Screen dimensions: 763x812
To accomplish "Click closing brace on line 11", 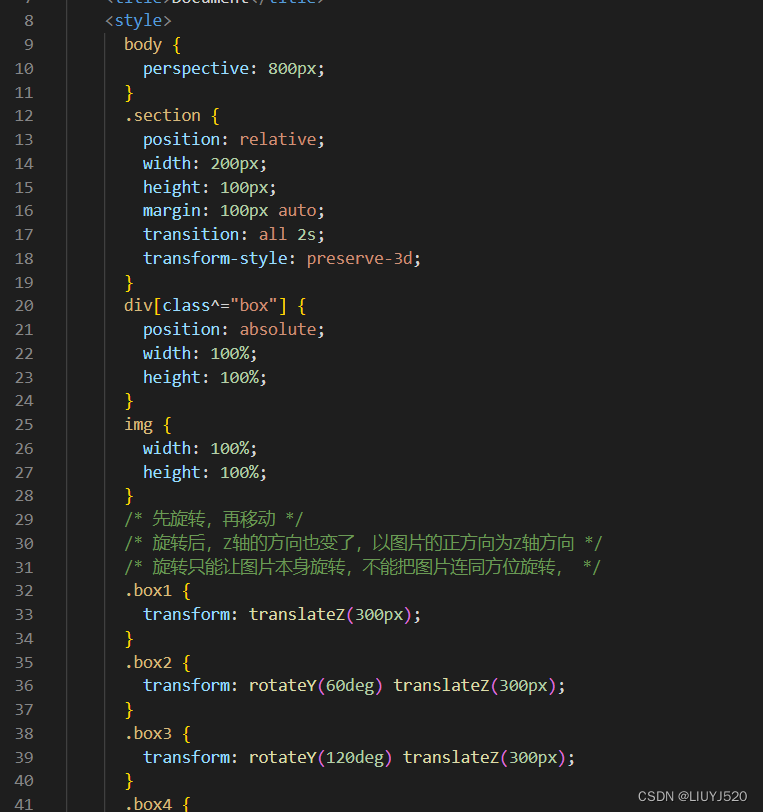I will 129,93.
